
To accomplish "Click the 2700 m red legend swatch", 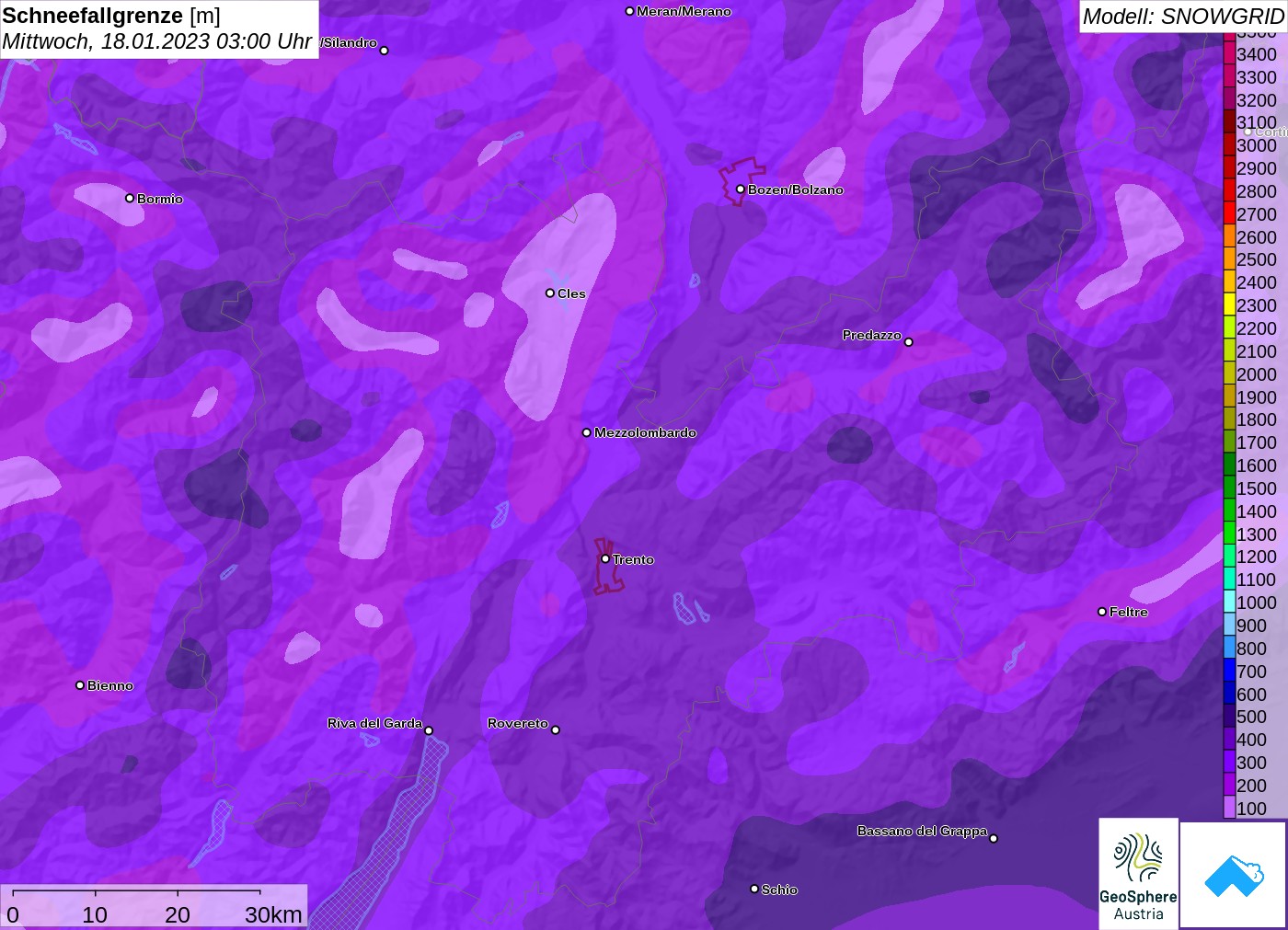I will pos(1229,214).
